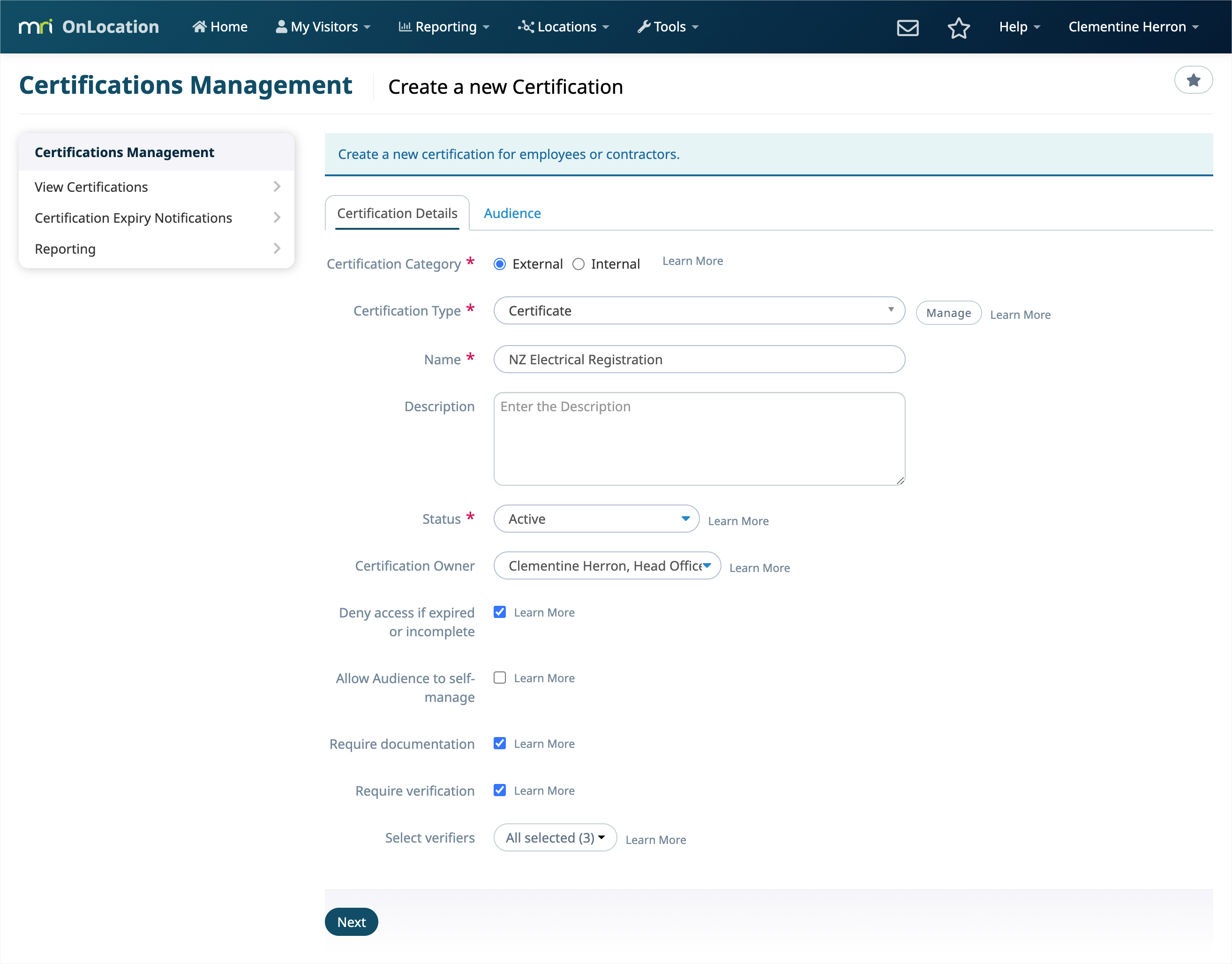Screen dimensions: 1232x964
Task: Toggle Deny access if expired checkbox
Action: tap(499, 612)
